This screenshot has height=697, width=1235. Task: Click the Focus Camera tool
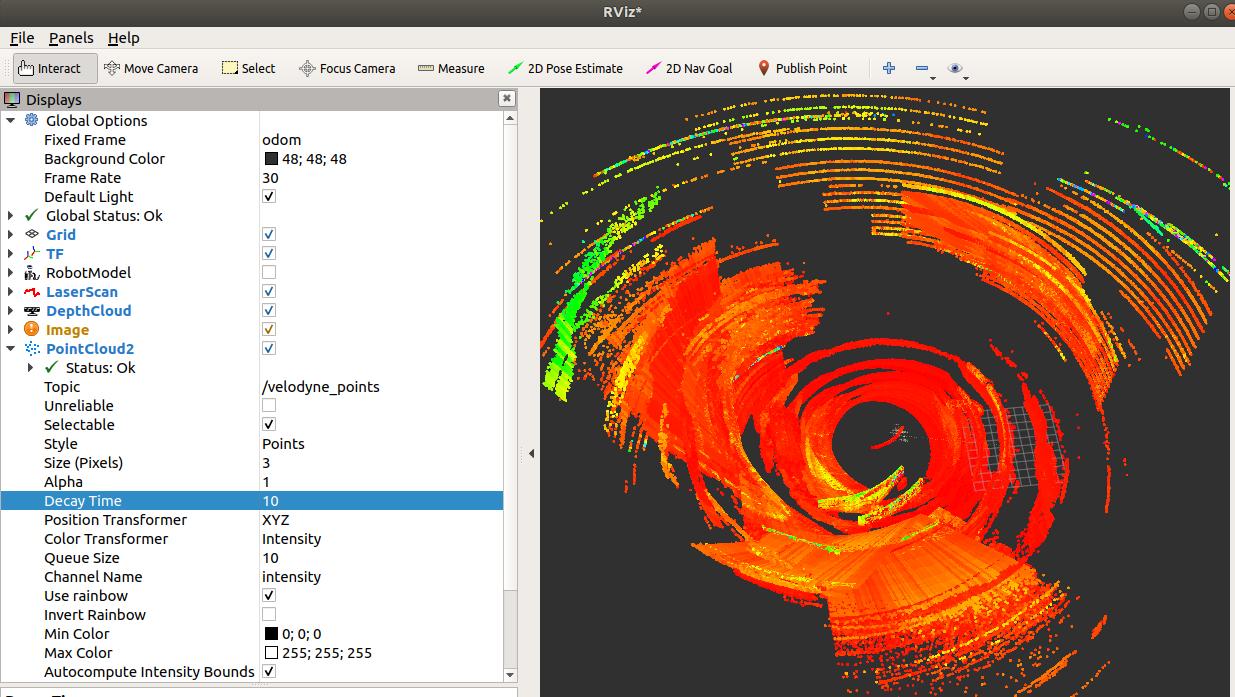pos(347,68)
